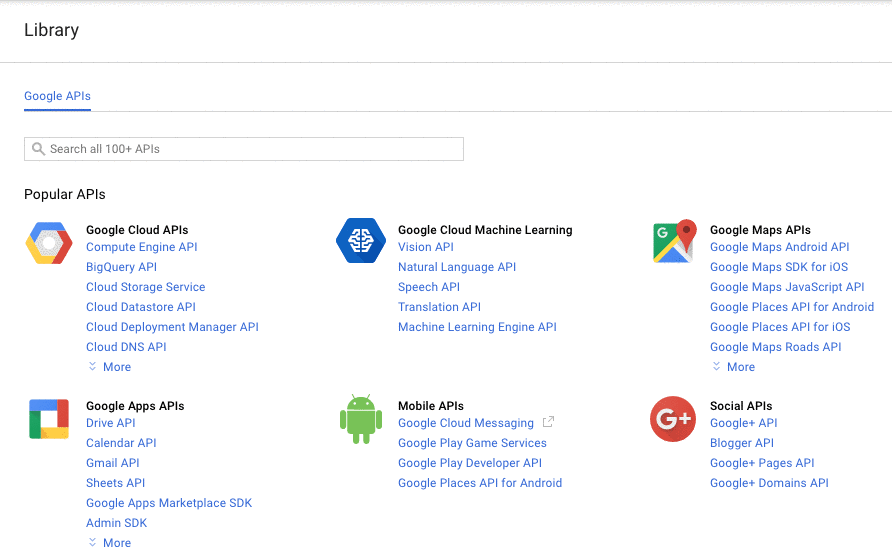Open Google+ Pages API link
This screenshot has width=892, height=560.
(x=762, y=463)
